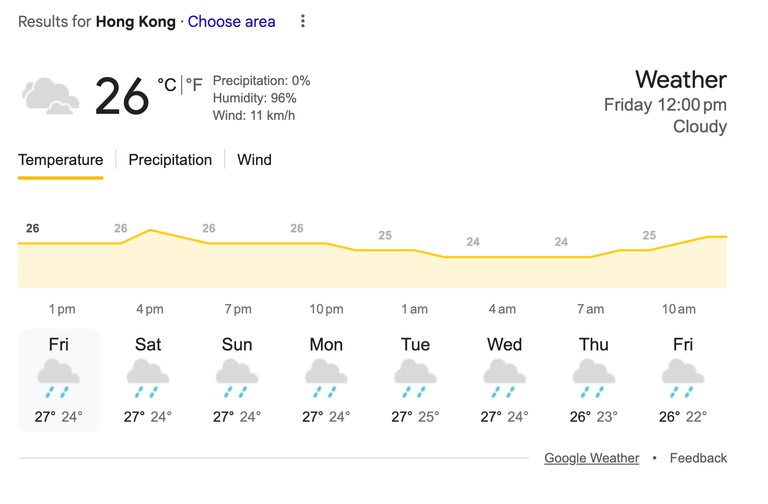
Task: Open the Google Weather link
Action: (x=592, y=458)
